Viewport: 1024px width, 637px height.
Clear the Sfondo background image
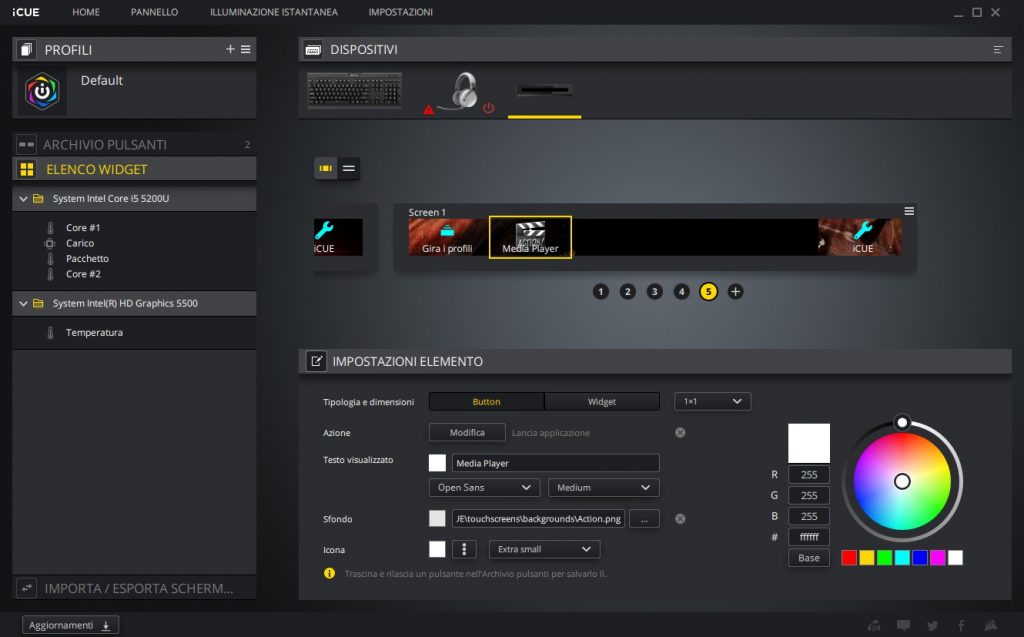coord(680,519)
